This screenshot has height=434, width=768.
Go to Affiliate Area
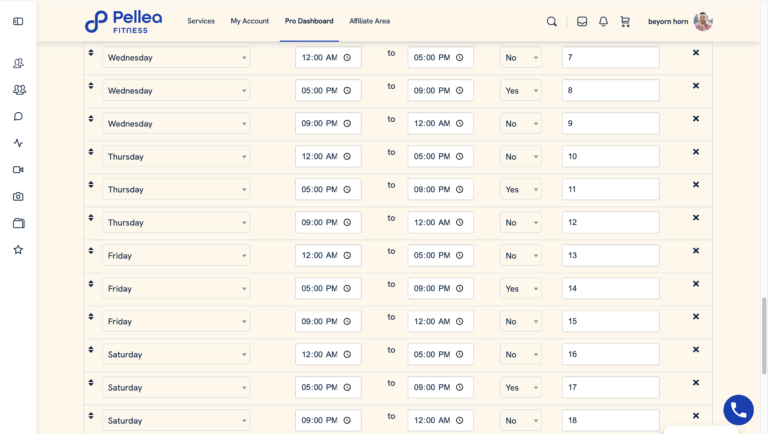tap(370, 21)
